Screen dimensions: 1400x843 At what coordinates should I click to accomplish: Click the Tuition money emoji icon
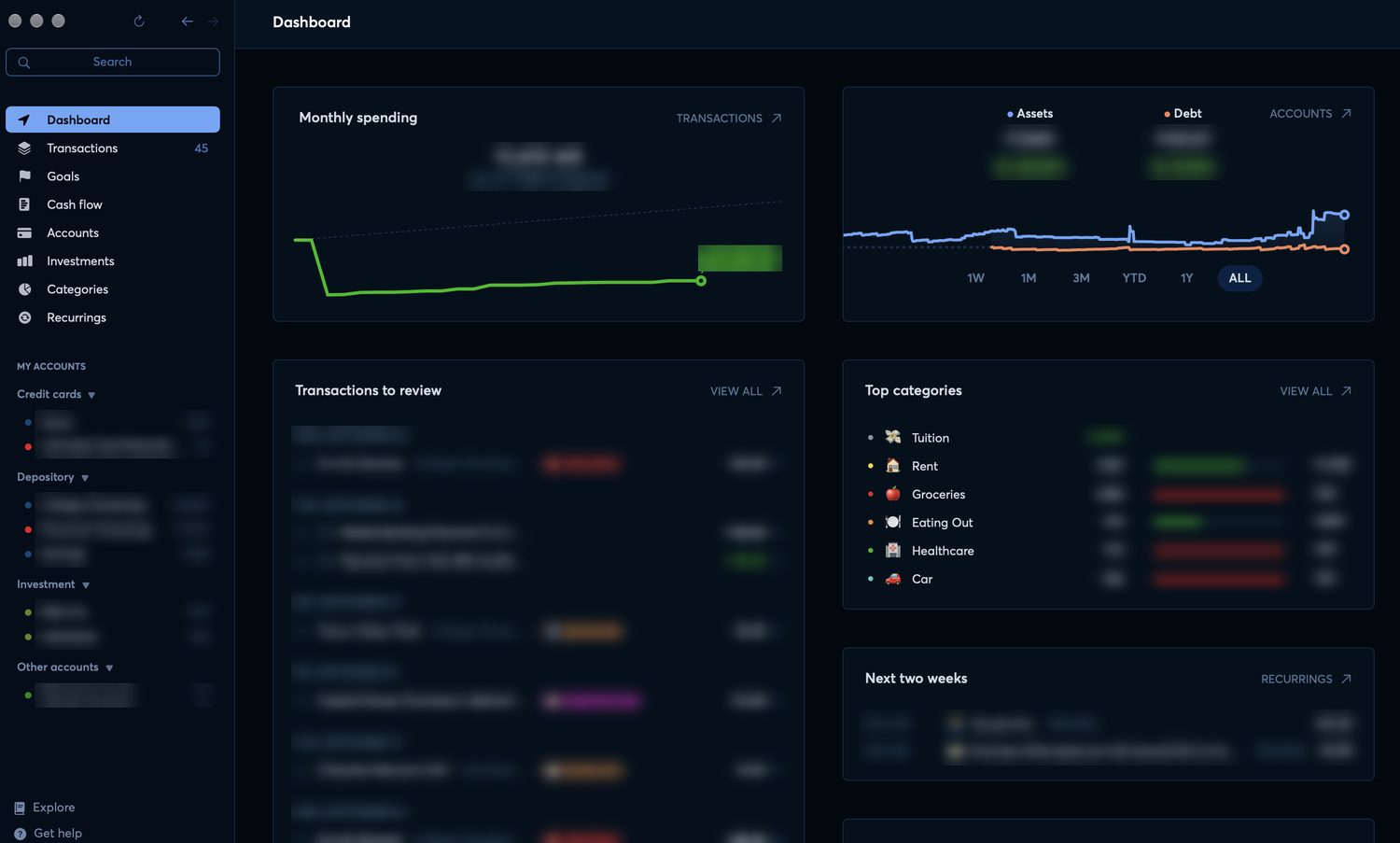[x=893, y=437]
